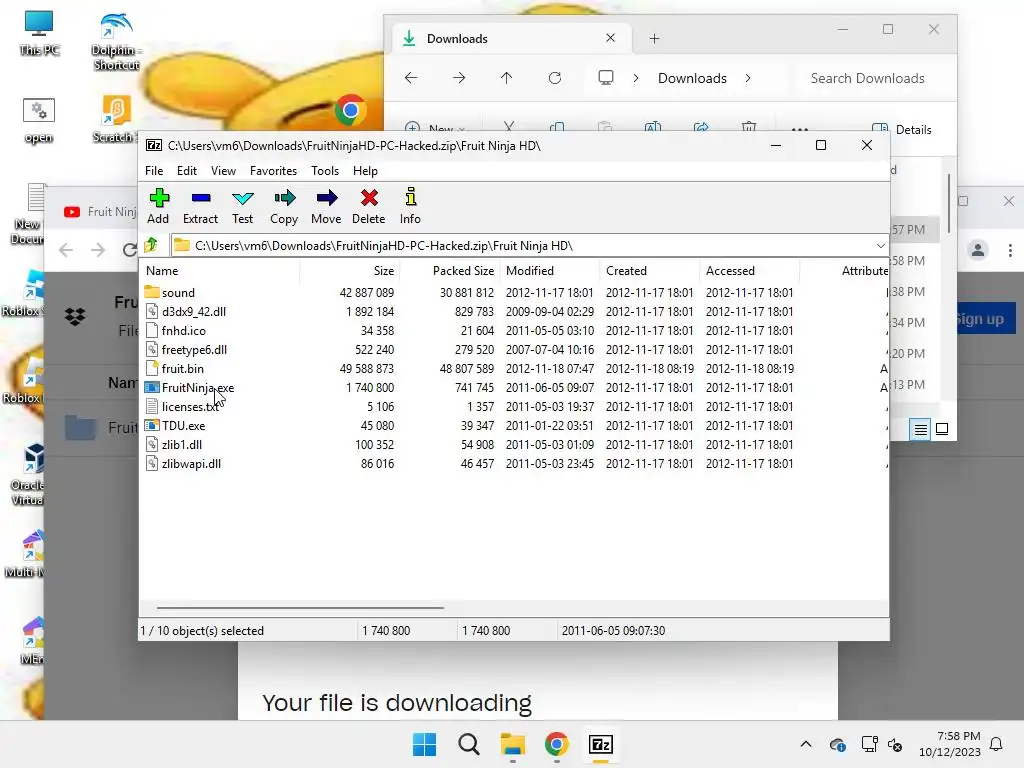Open the taskbar clock and date
1024x768 pixels.
click(950, 744)
